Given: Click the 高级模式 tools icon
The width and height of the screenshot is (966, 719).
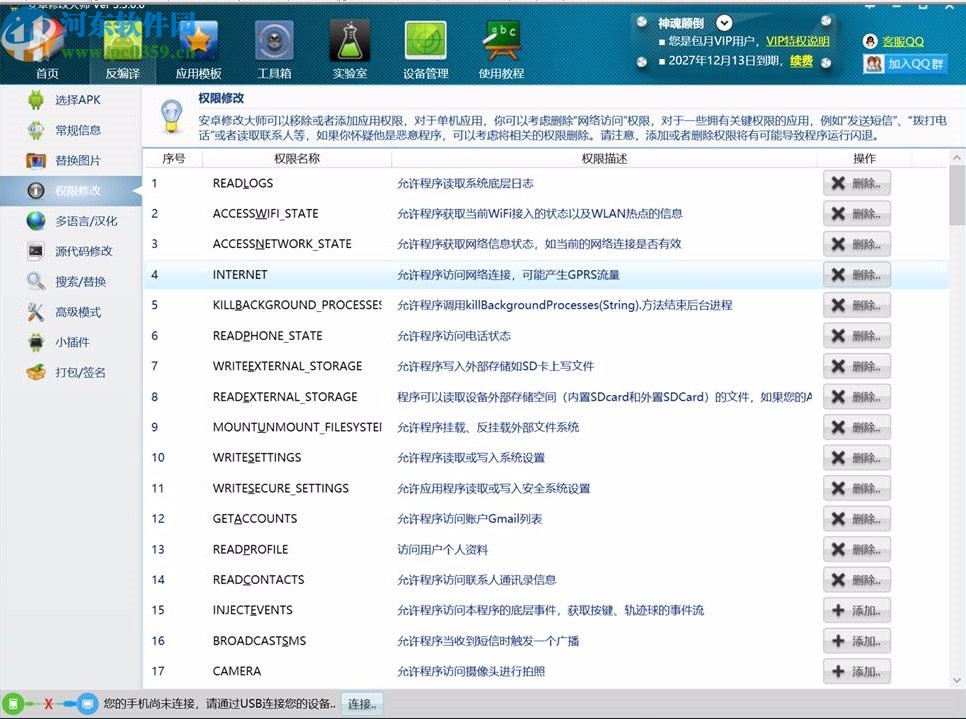Looking at the screenshot, I should (36, 312).
